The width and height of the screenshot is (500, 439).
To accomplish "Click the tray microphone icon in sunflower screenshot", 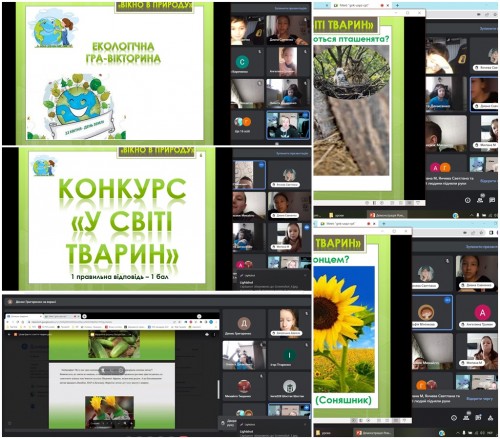I will [464, 433].
